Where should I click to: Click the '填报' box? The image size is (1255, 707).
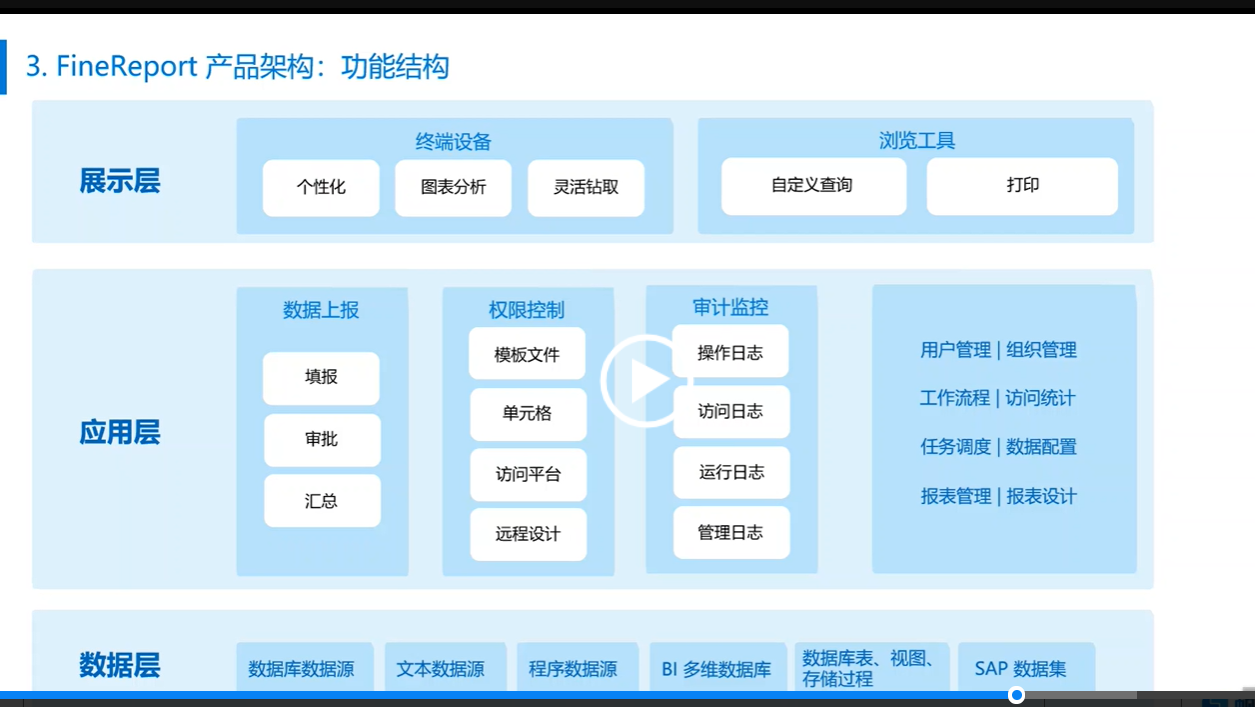pyautogui.click(x=321, y=378)
